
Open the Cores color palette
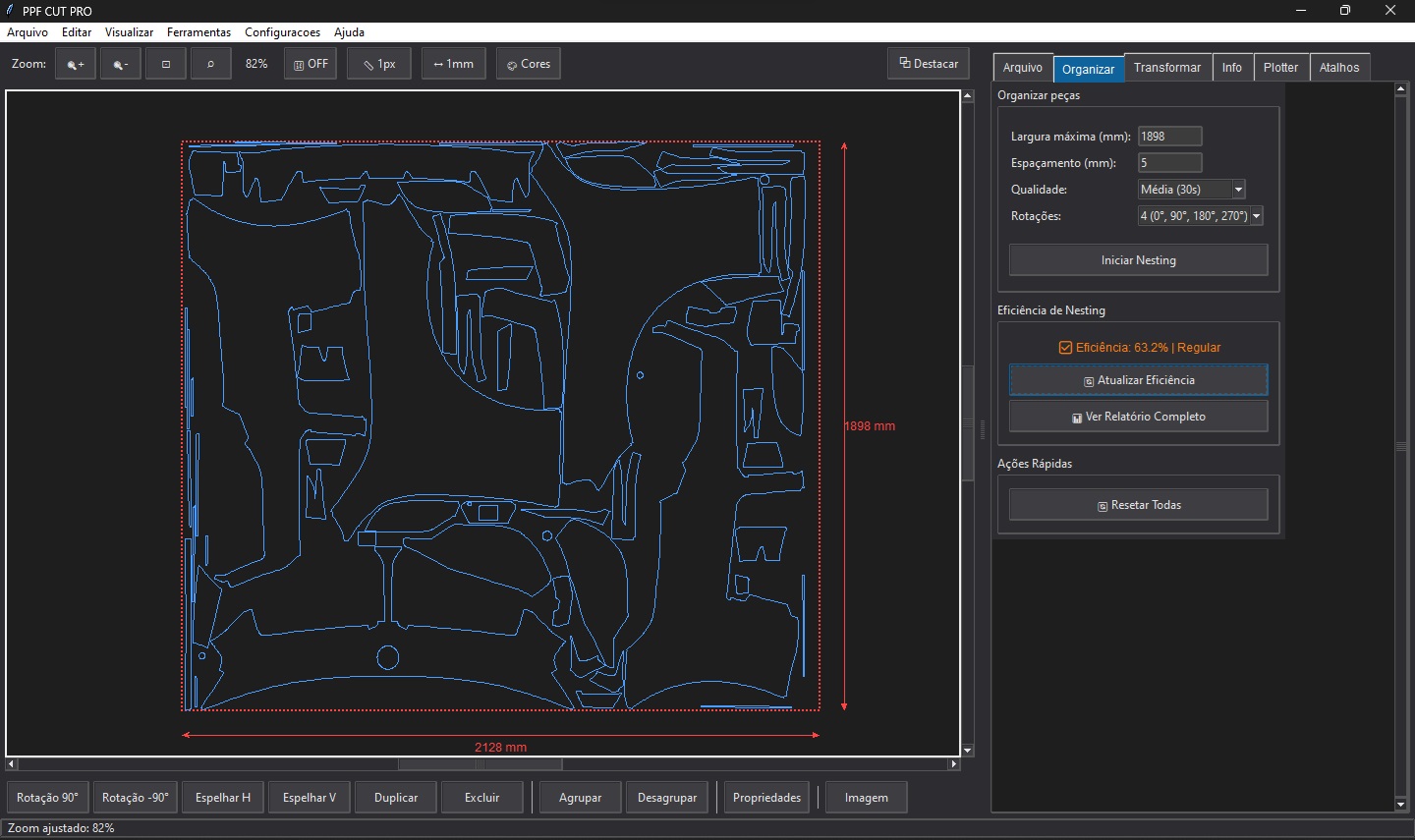tap(529, 64)
